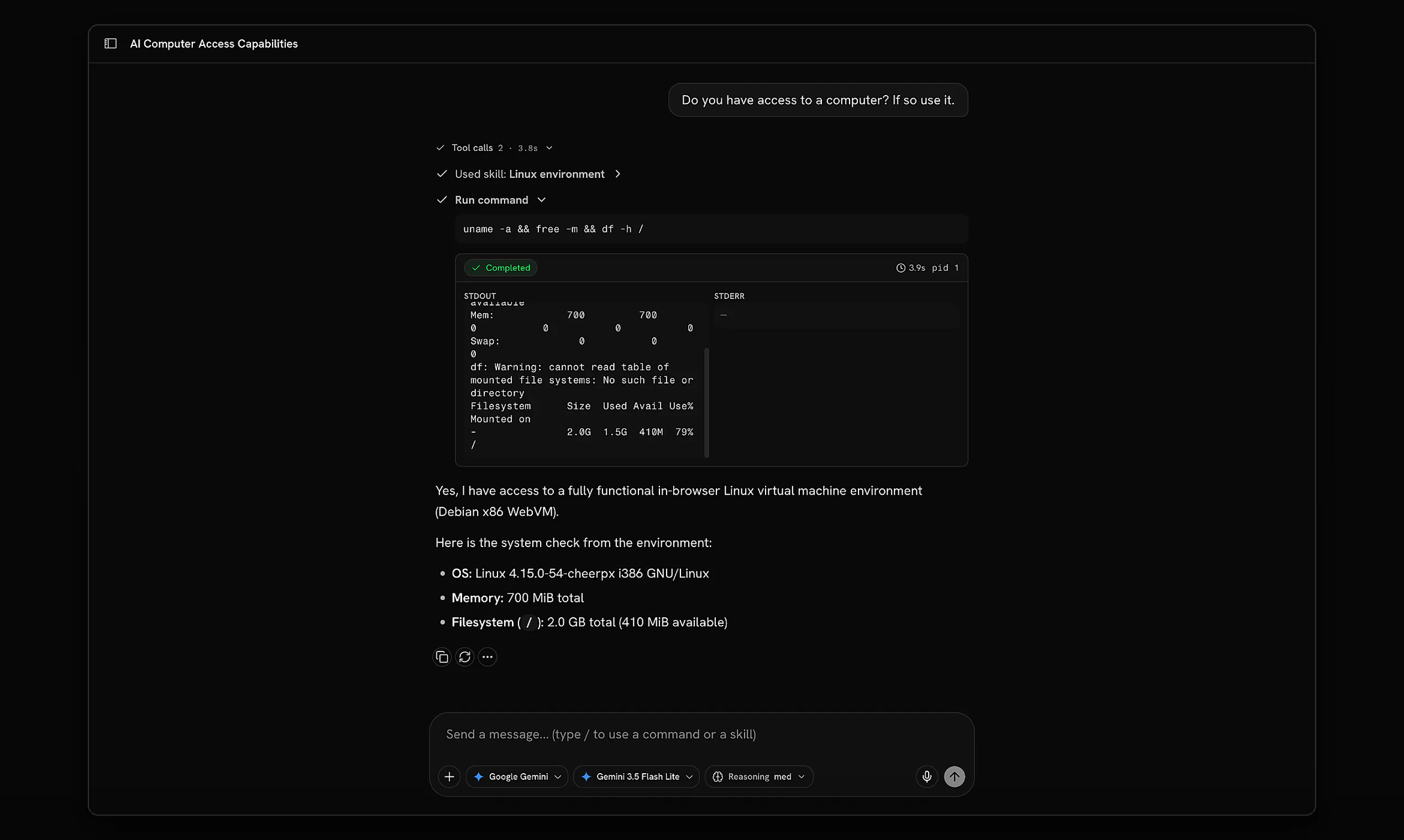Click the Debian x86 WebVM text
This screenshot has width=1404, height=840.
[496, 512]
